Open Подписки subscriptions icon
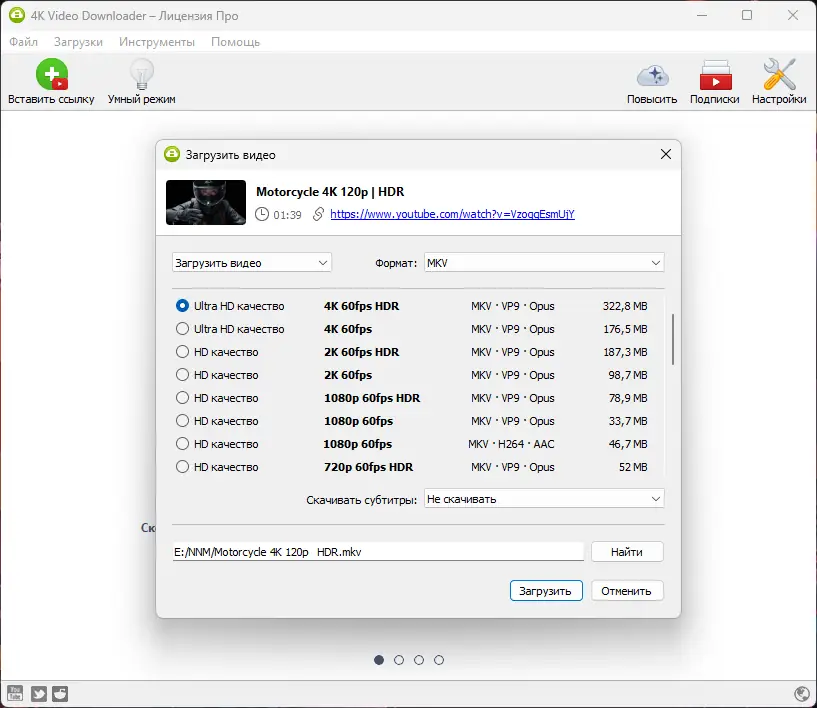Image resolution: width=817 pixels, height=708 pixels. 715,75
